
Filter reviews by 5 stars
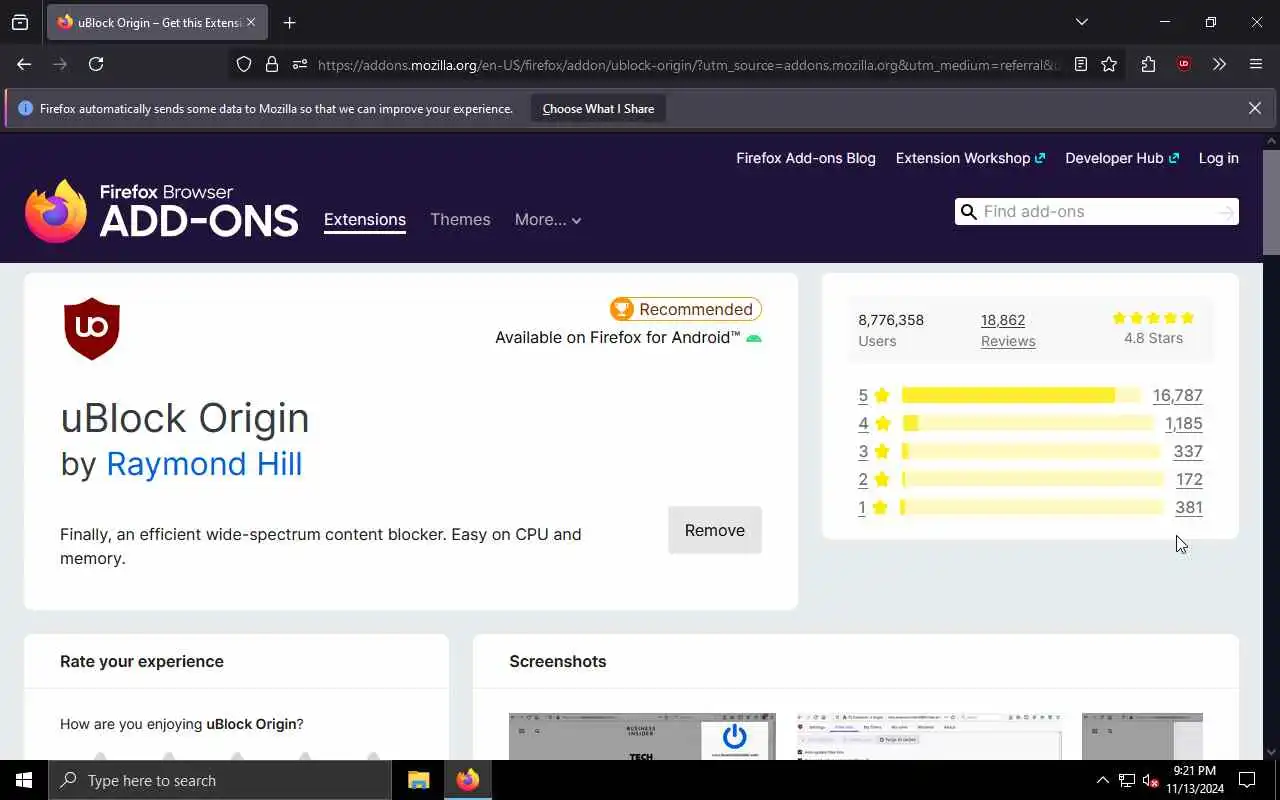873,395
